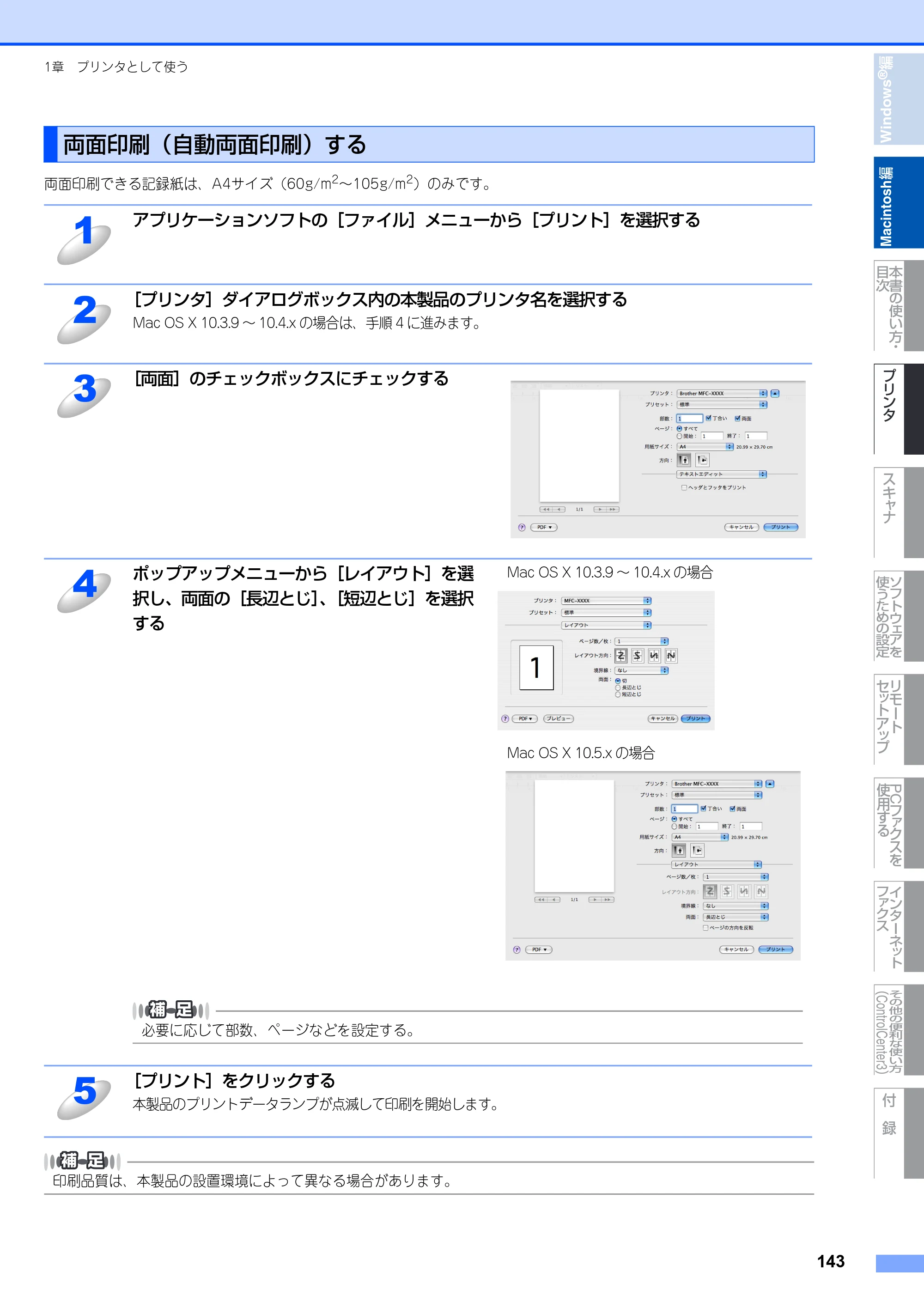Toggle 丁合い checkbox in step 3 dialog
Screen dimensions: 924x1308
point(708,418)
